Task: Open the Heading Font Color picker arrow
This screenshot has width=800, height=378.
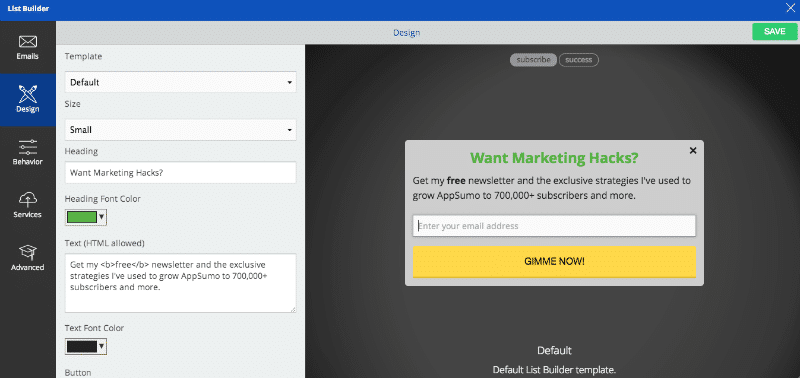Action: point(102,217)
